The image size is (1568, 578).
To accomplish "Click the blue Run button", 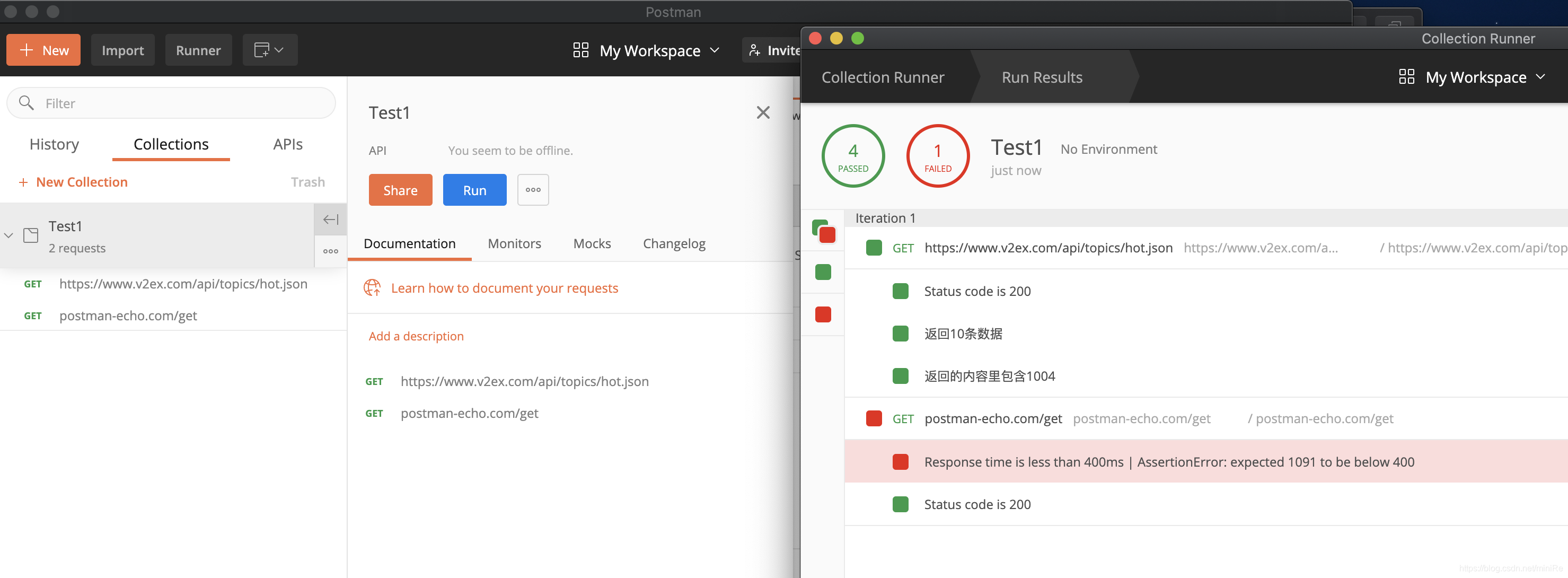I will point(474,190).
